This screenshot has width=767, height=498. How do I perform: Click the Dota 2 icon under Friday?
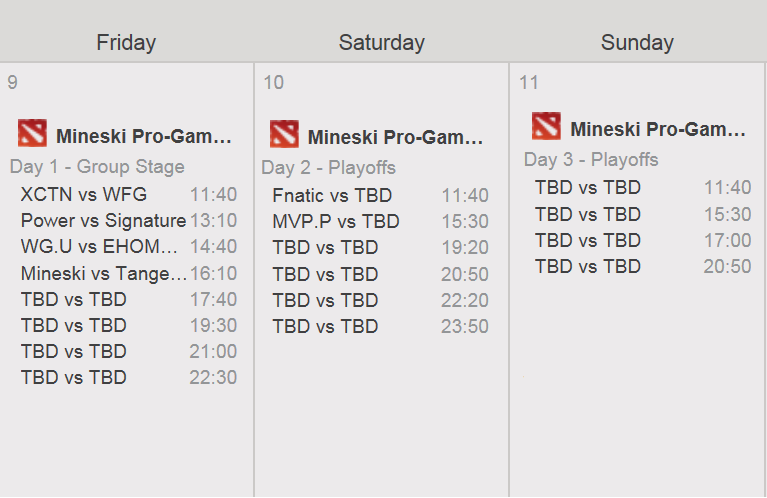(x=32, y=133)
